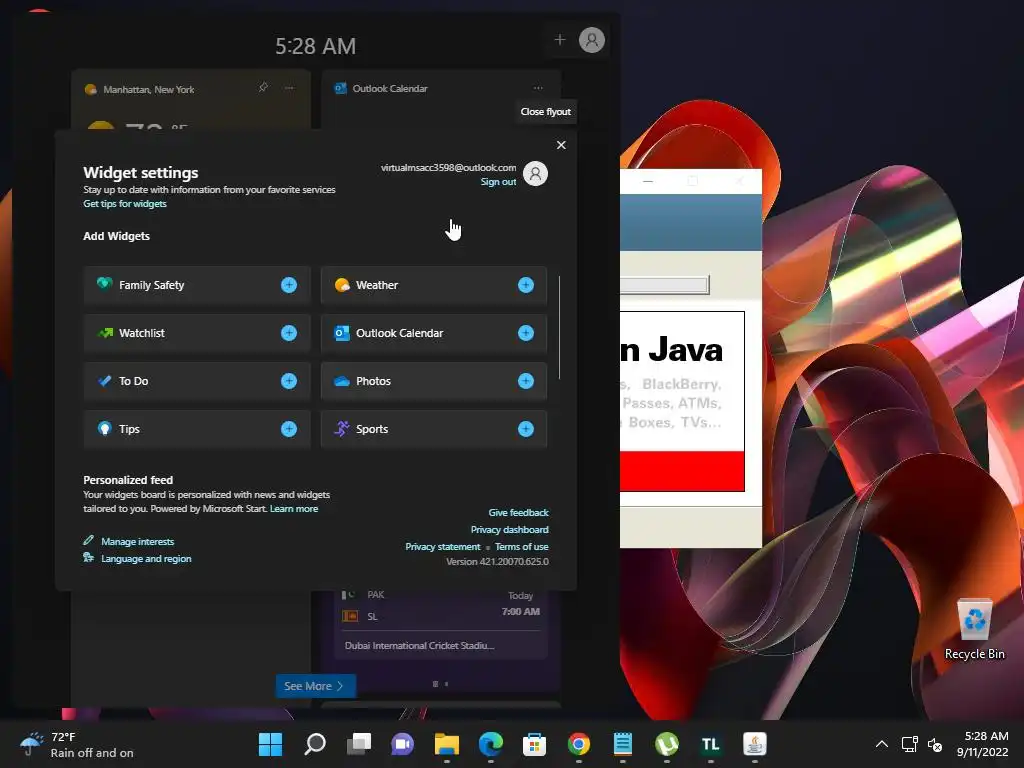
Task: Open uTorrent from the taskbar
Action: click(666, 744)
